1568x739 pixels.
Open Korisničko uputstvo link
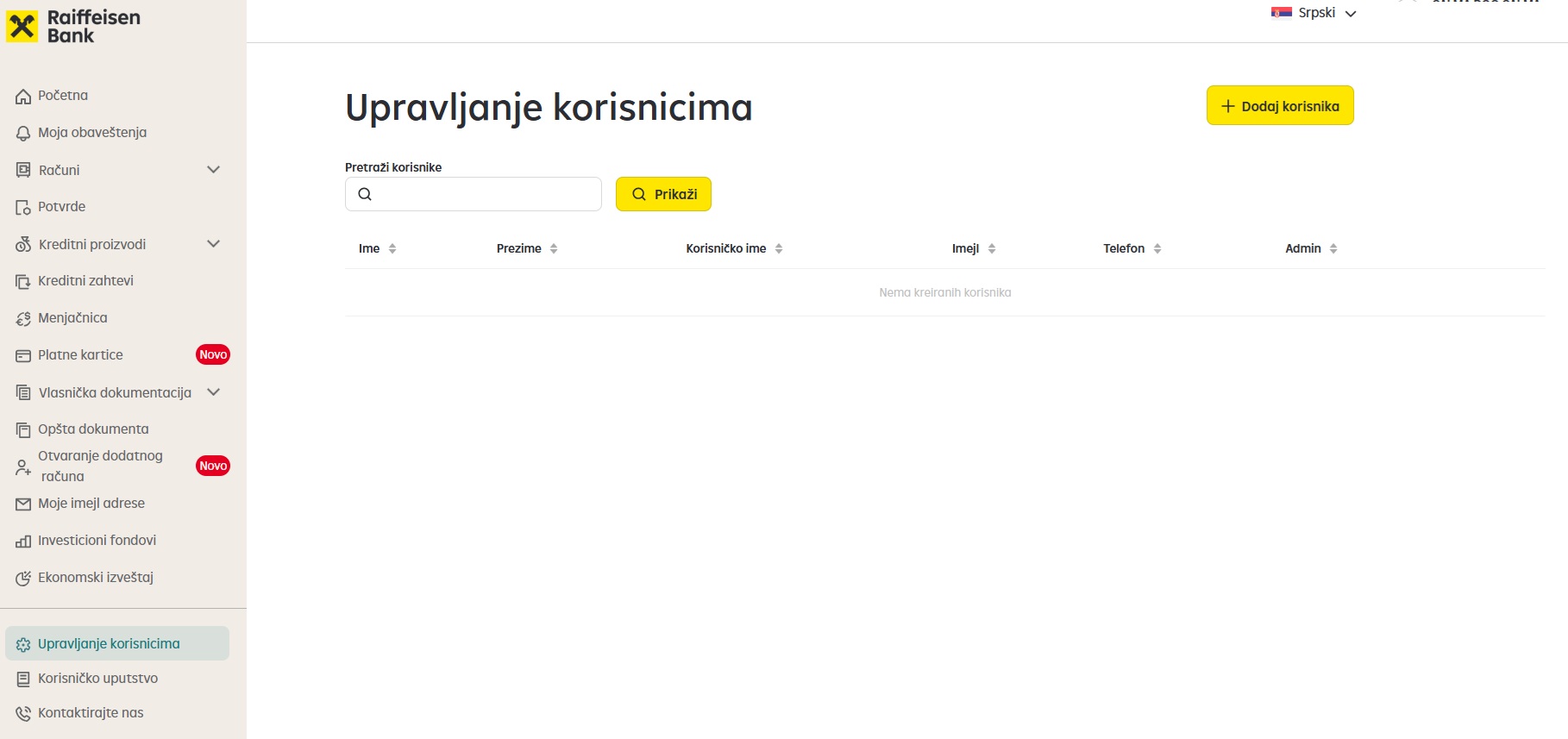tap(97, 679)
